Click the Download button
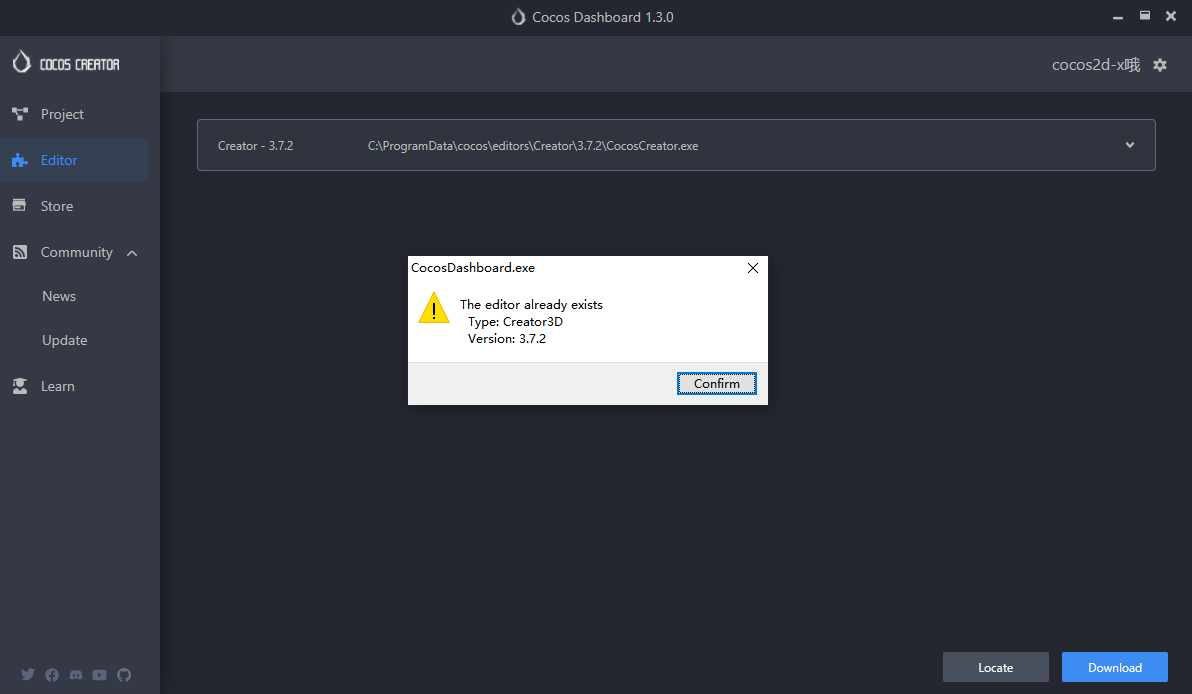This screenshot has height=694, width=1192. pyautogui.click(x=1114, y=667)
